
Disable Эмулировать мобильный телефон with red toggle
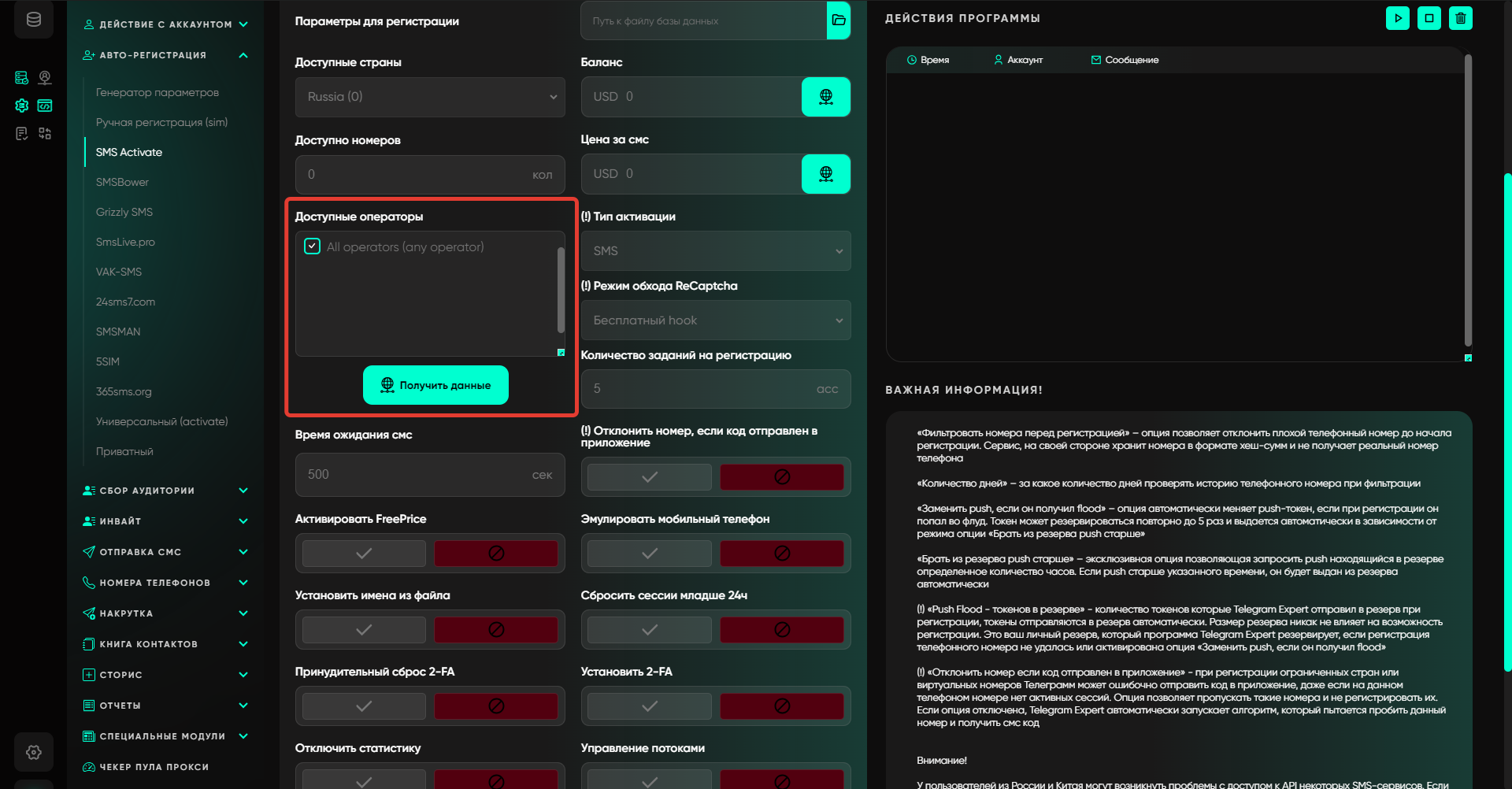point(781,554)
